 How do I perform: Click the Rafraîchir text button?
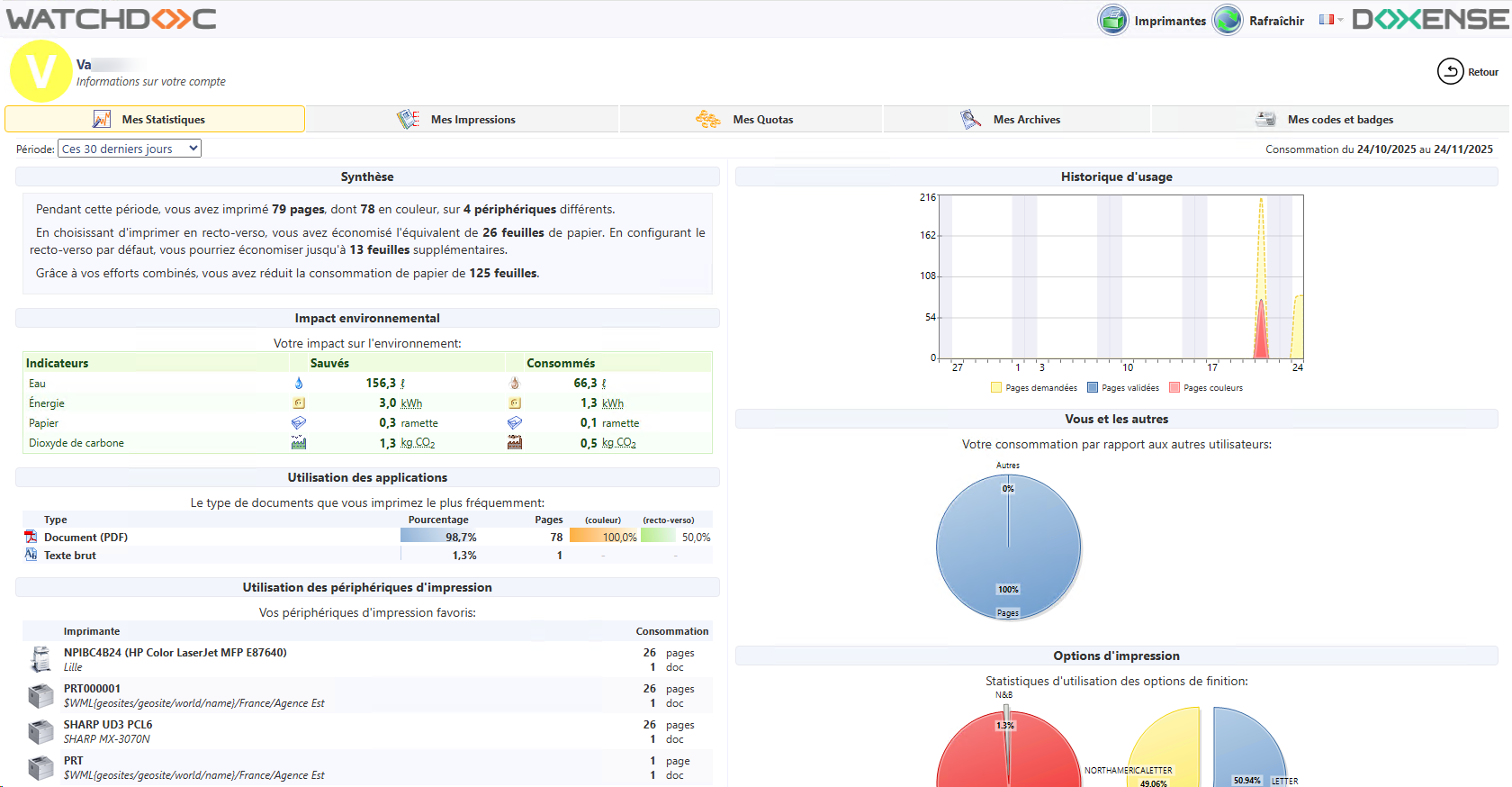1276,21
